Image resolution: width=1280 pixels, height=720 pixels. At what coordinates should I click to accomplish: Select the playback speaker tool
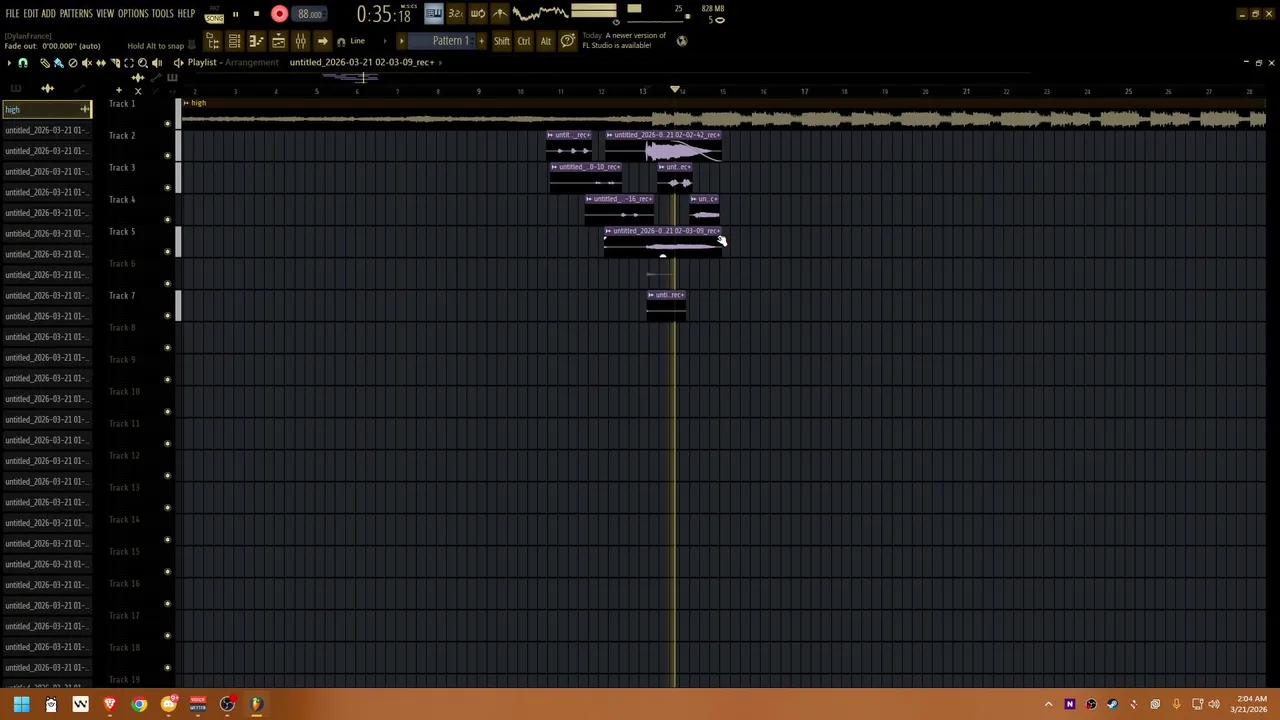click(156, 62)
